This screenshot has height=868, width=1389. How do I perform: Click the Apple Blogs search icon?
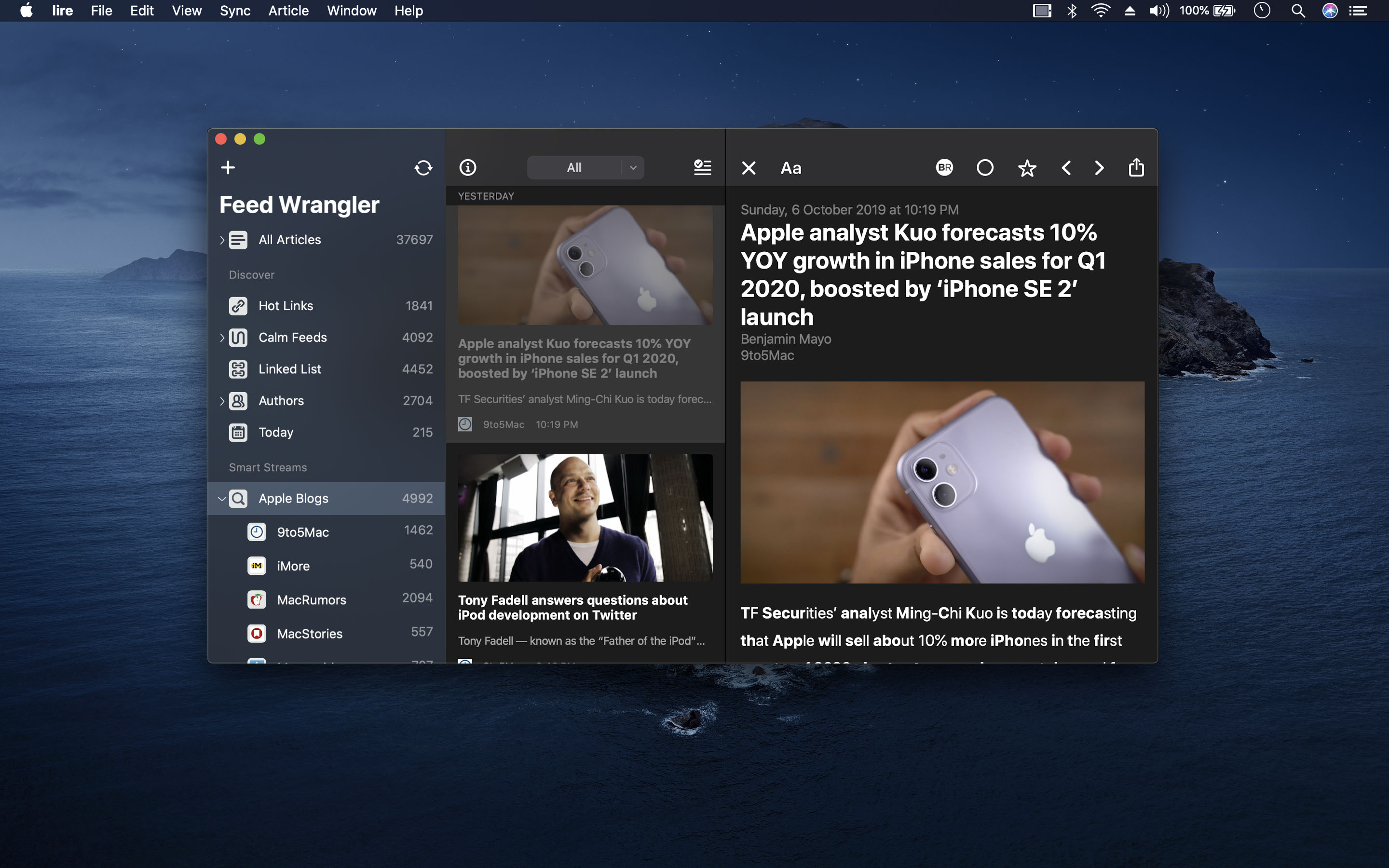tap(238, 498)
